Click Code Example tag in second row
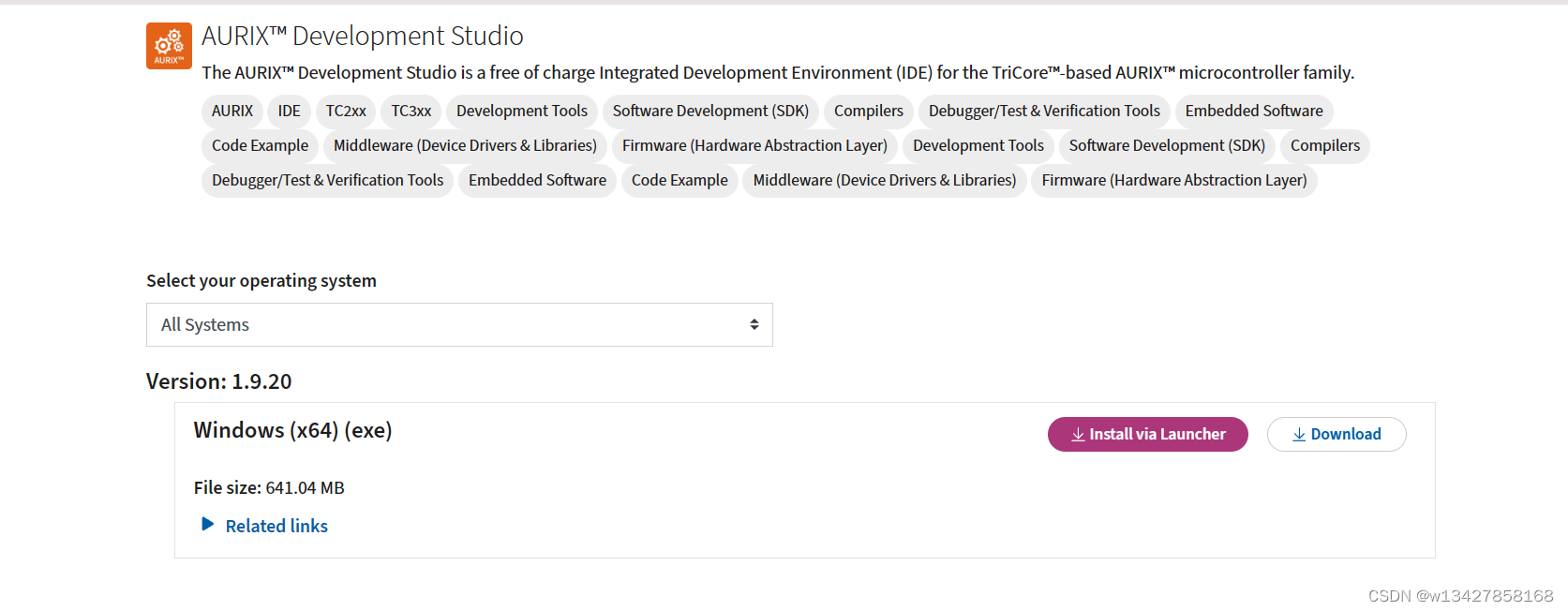Screen dimensions: 1568x611 260,145
